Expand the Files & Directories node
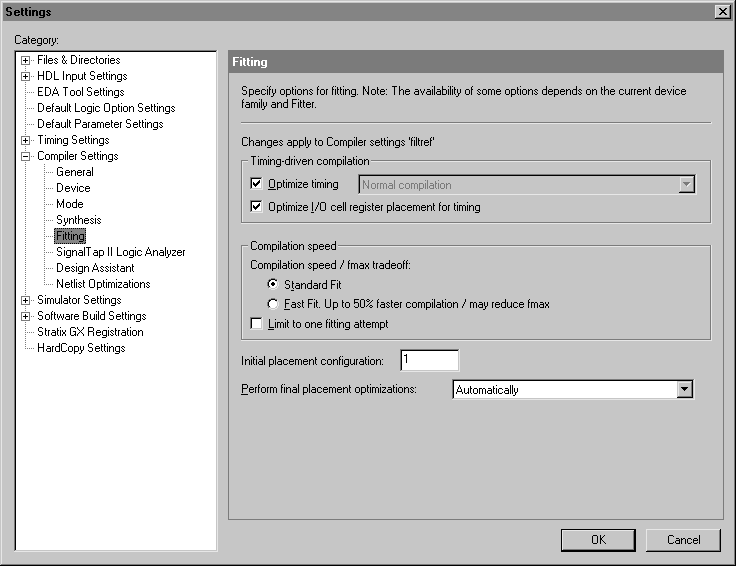736x566 pixels. (25, 61)
